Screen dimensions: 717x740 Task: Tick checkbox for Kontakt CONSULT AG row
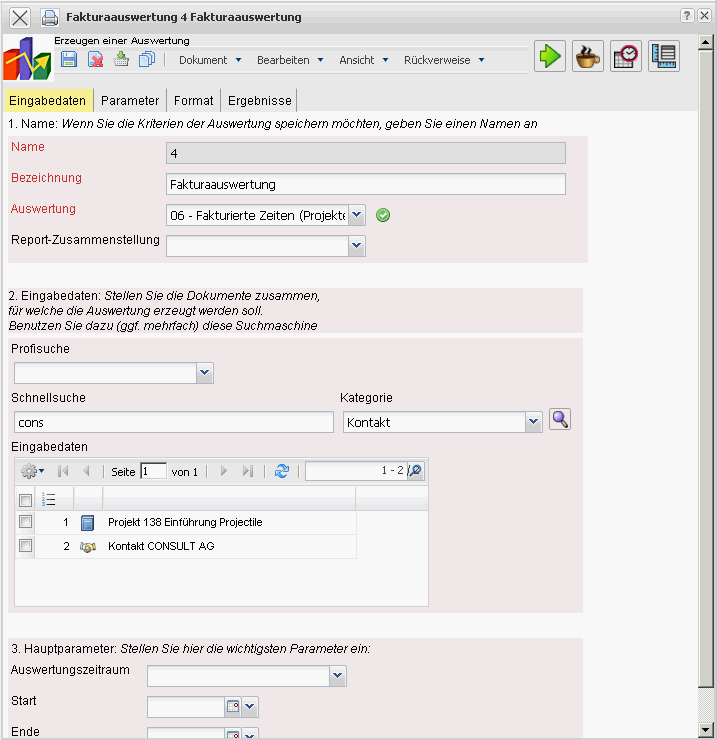point(26,546)
